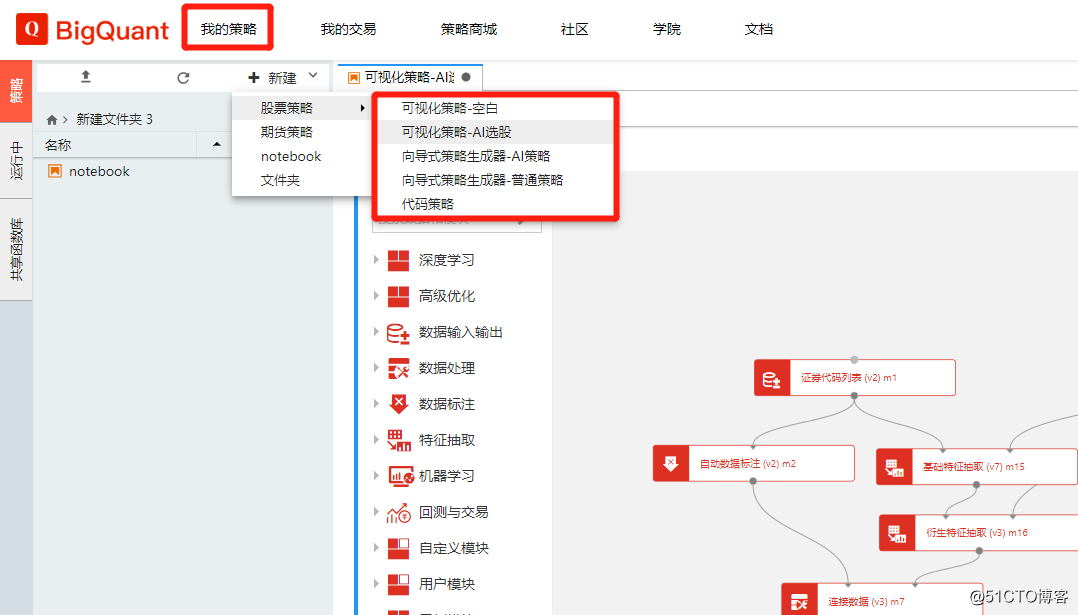Click the 回测与交易 chart icon
The height and width of the screenshot is (615, 1078).
pos(399,512)
